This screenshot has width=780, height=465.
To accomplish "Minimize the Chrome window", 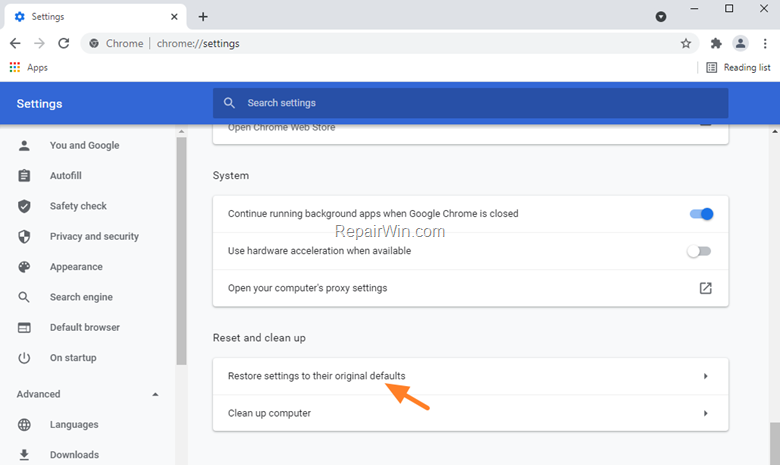I will 694,8.
